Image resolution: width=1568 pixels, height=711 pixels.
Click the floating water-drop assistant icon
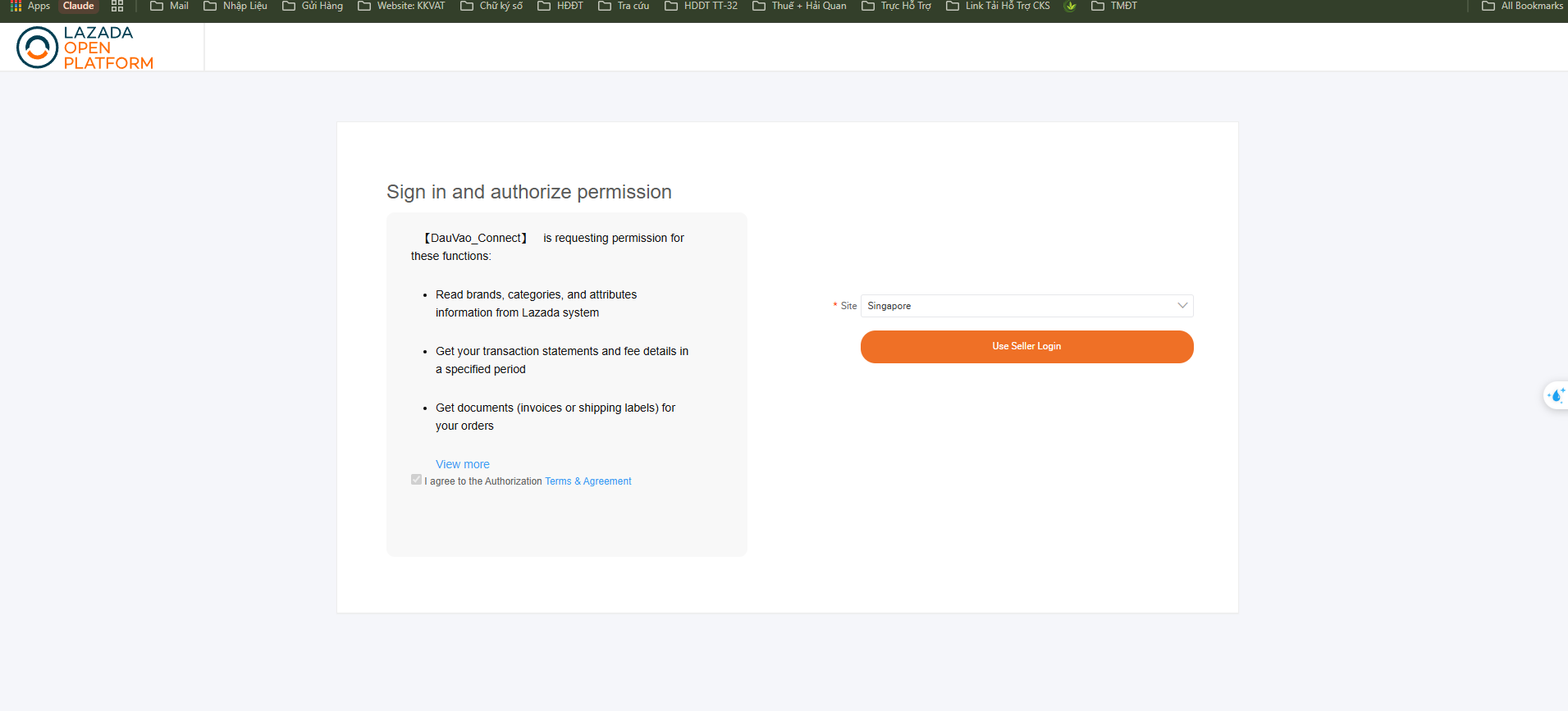(x=1556, y=396)
